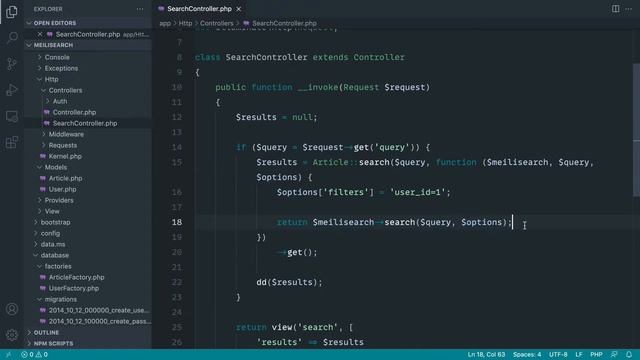This screenshot has width=640, height=360.
Task: Change language mode PHP in status bar
Action: click(x=596, y=355)
